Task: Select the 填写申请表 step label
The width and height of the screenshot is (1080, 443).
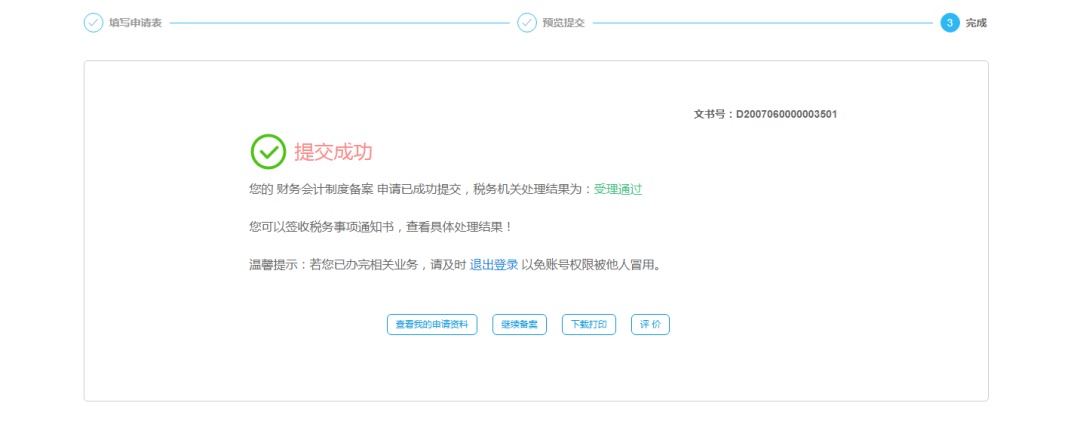Action: (135, 23)
